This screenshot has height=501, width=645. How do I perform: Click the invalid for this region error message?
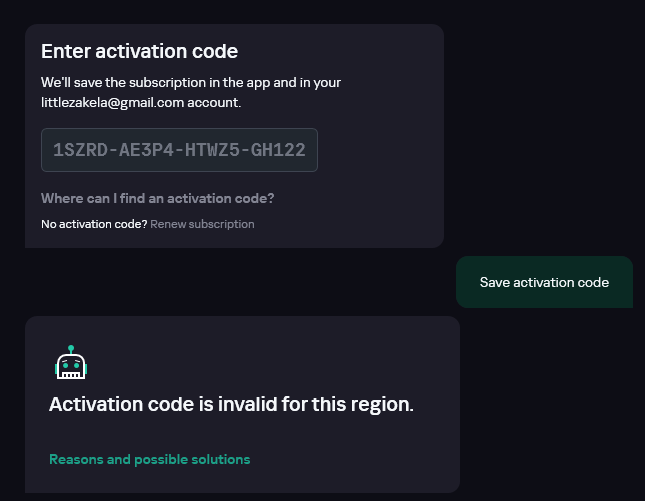coord(231,404)
